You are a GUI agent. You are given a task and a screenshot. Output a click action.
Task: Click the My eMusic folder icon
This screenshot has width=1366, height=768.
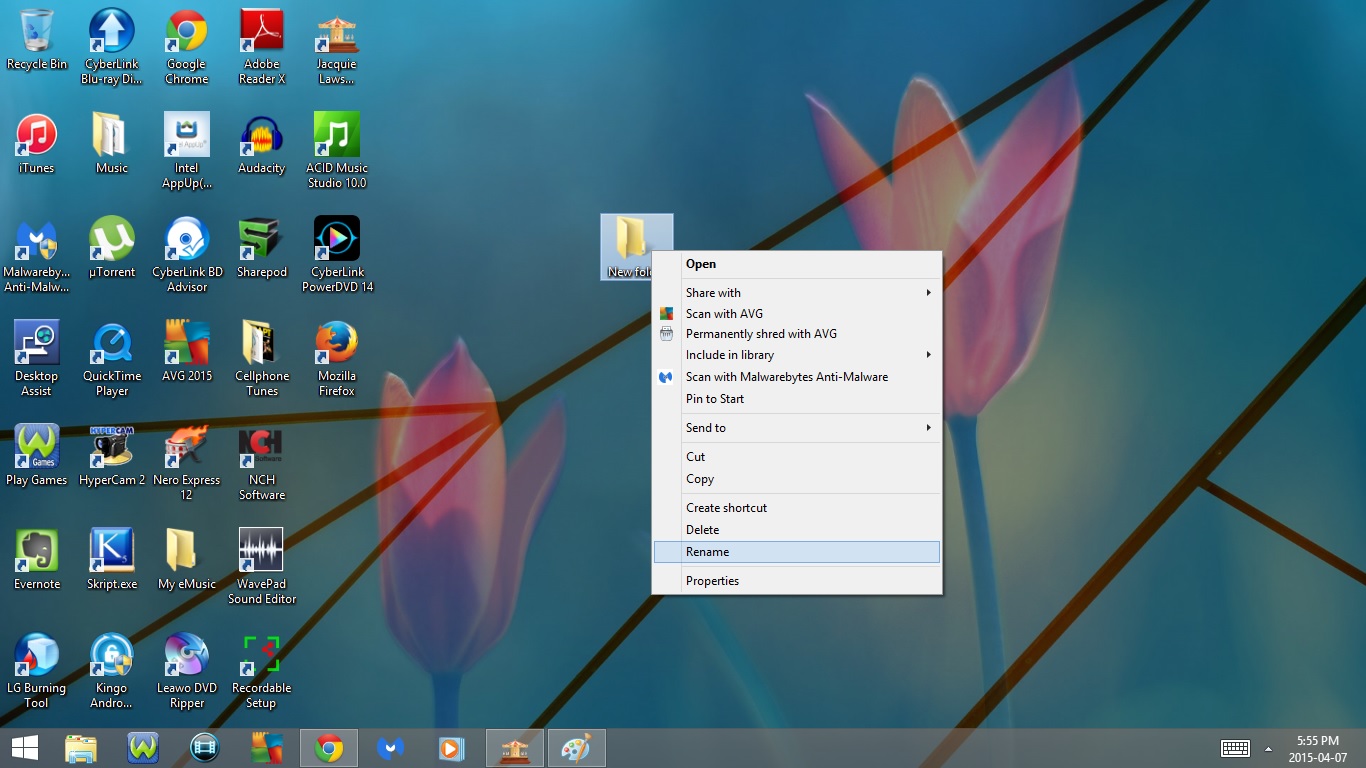187,560
